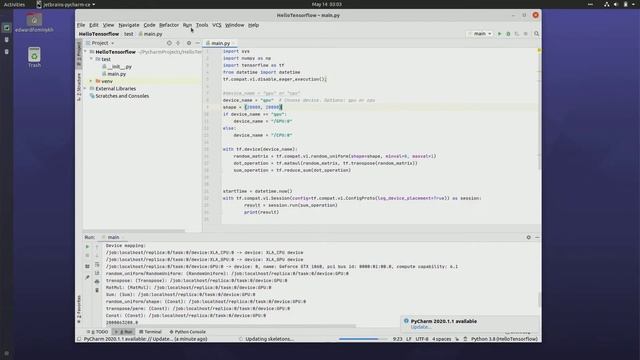This screenshot has height=360, width=640.
Task: Run main with the green toolbar Run icon
Action: click(499, 34)
